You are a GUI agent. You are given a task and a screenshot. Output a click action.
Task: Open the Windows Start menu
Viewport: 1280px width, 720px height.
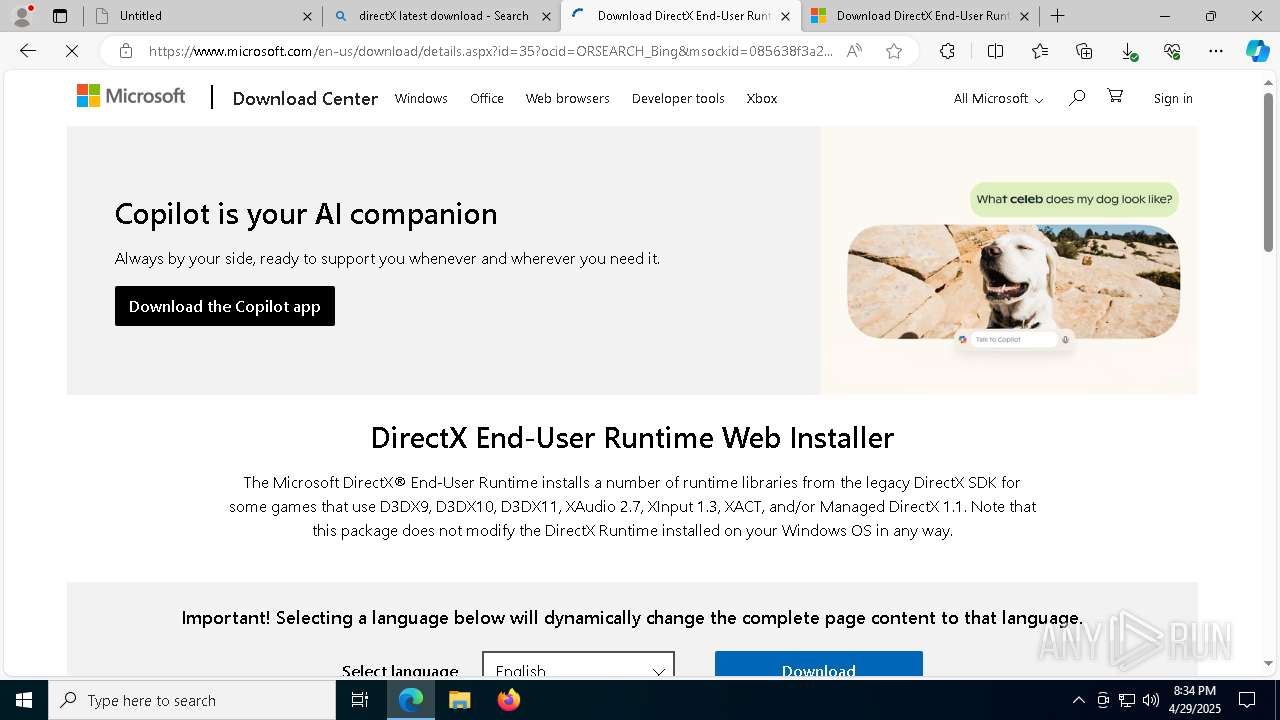(x=24, y=700)
